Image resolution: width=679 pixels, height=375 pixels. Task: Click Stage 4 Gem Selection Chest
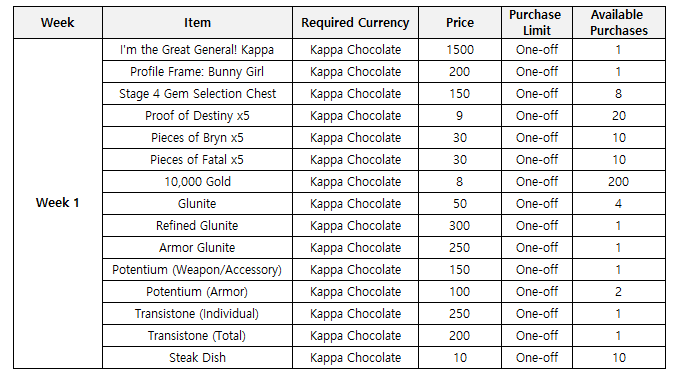(197, 94)
